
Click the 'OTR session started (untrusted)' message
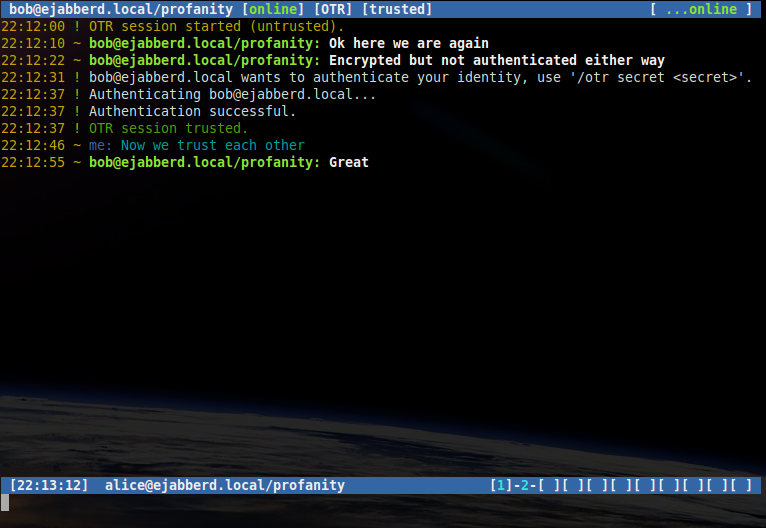pyautogui.click(x=216, y=26)
